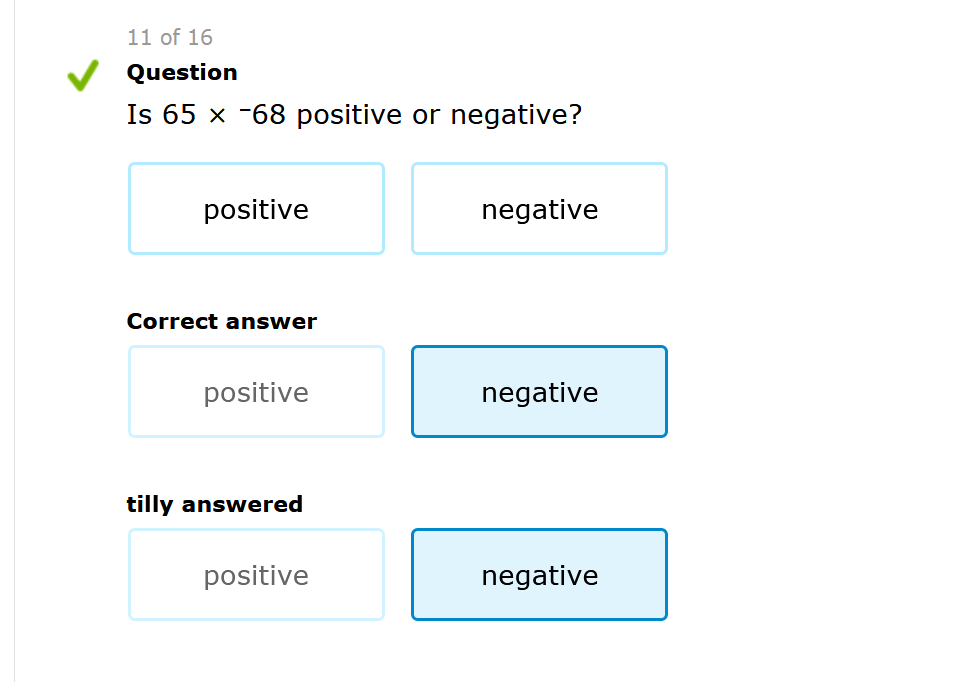The width and height of the screenshot is (968, 682).
Task: Click highlighted negative under tilly answered
Action: tap(539, 575)
